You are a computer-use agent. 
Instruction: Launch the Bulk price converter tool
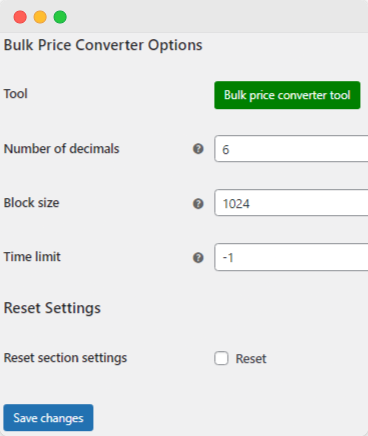point(287,95)
